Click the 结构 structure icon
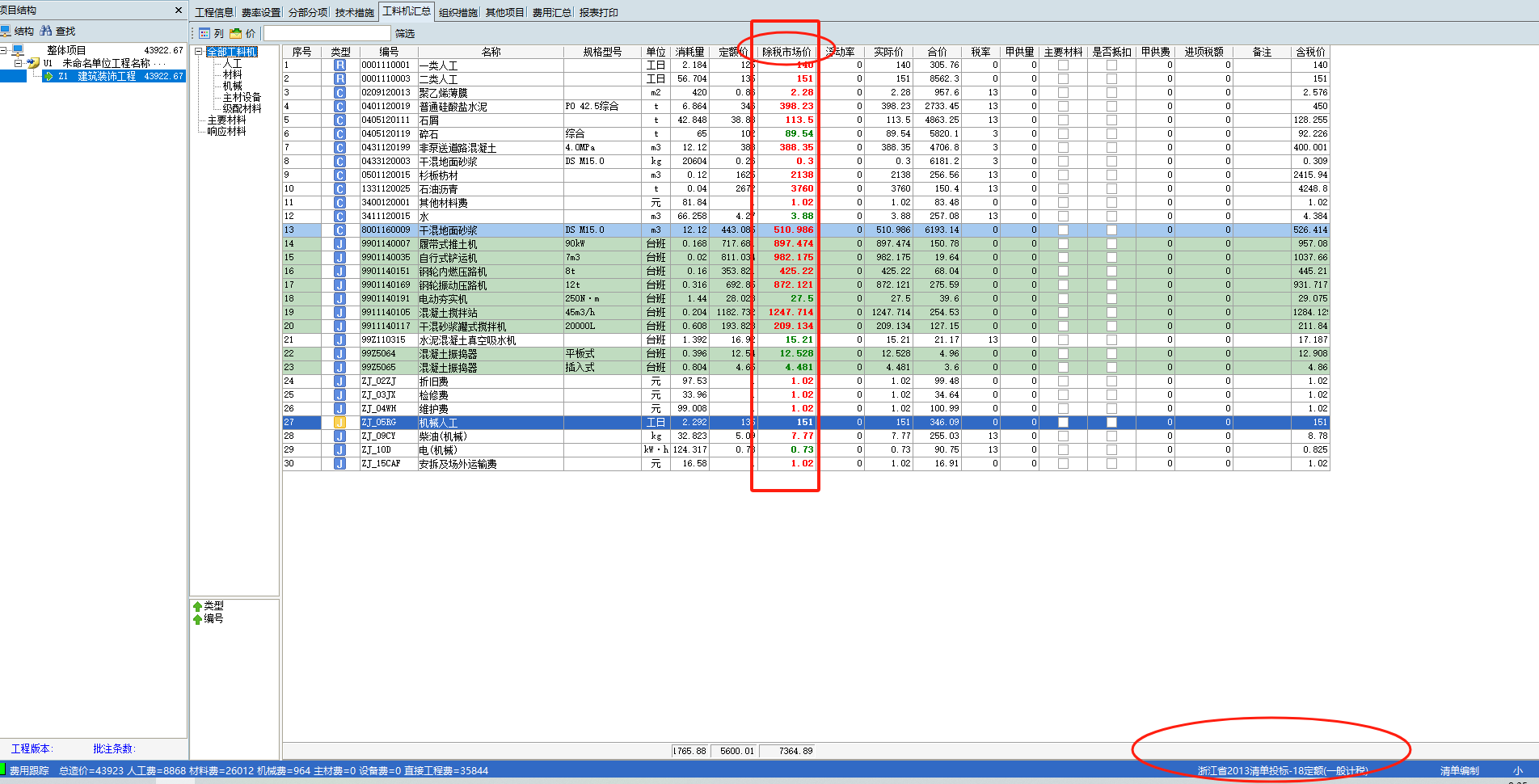1539x784 pixels. click(x=6, y=31)
